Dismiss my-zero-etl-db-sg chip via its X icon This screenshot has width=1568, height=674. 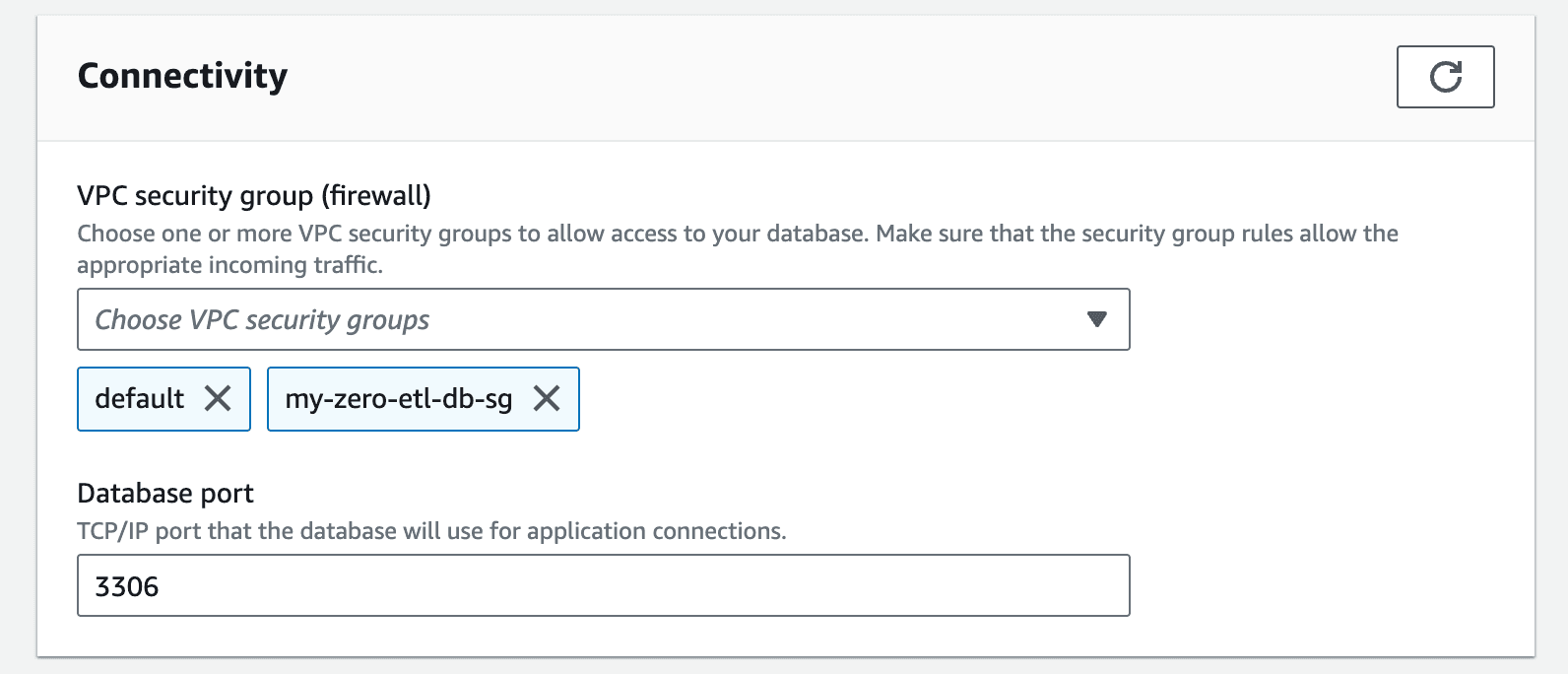pyautogui.click(x=547, y=398)
